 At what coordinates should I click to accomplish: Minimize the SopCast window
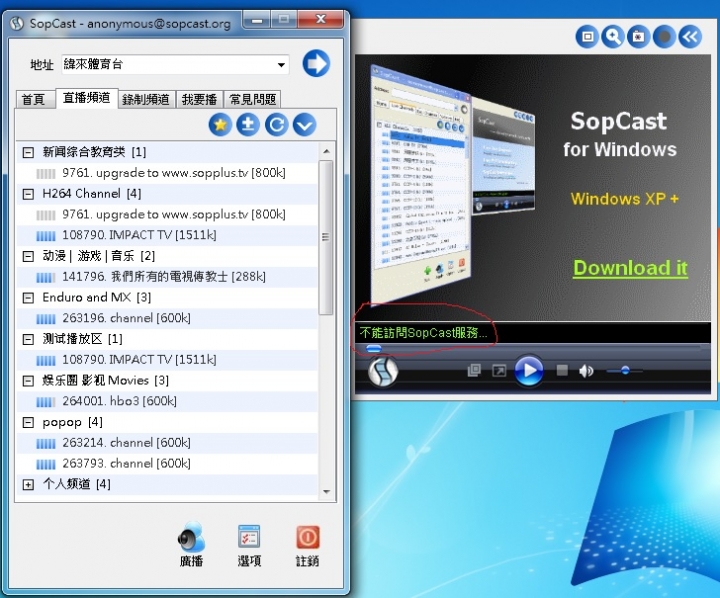pos(257,20)
